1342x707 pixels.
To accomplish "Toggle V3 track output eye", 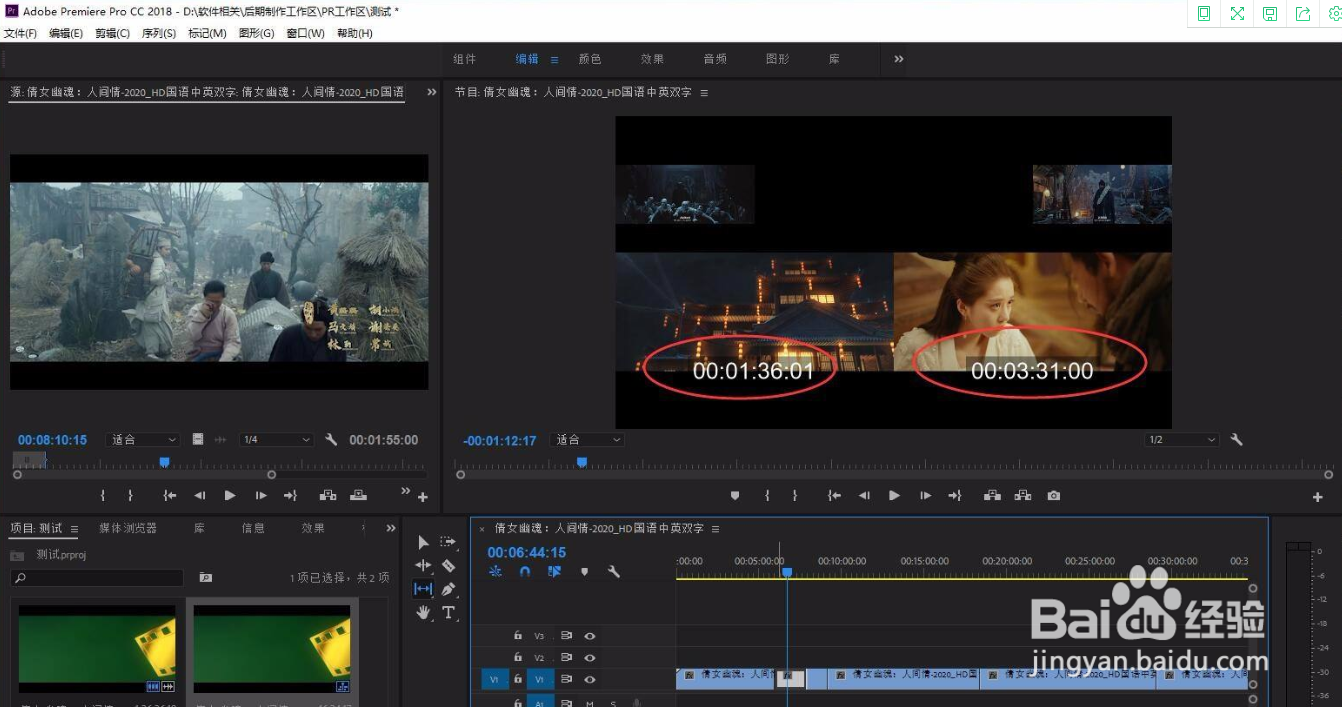I will tap(590, 636).
